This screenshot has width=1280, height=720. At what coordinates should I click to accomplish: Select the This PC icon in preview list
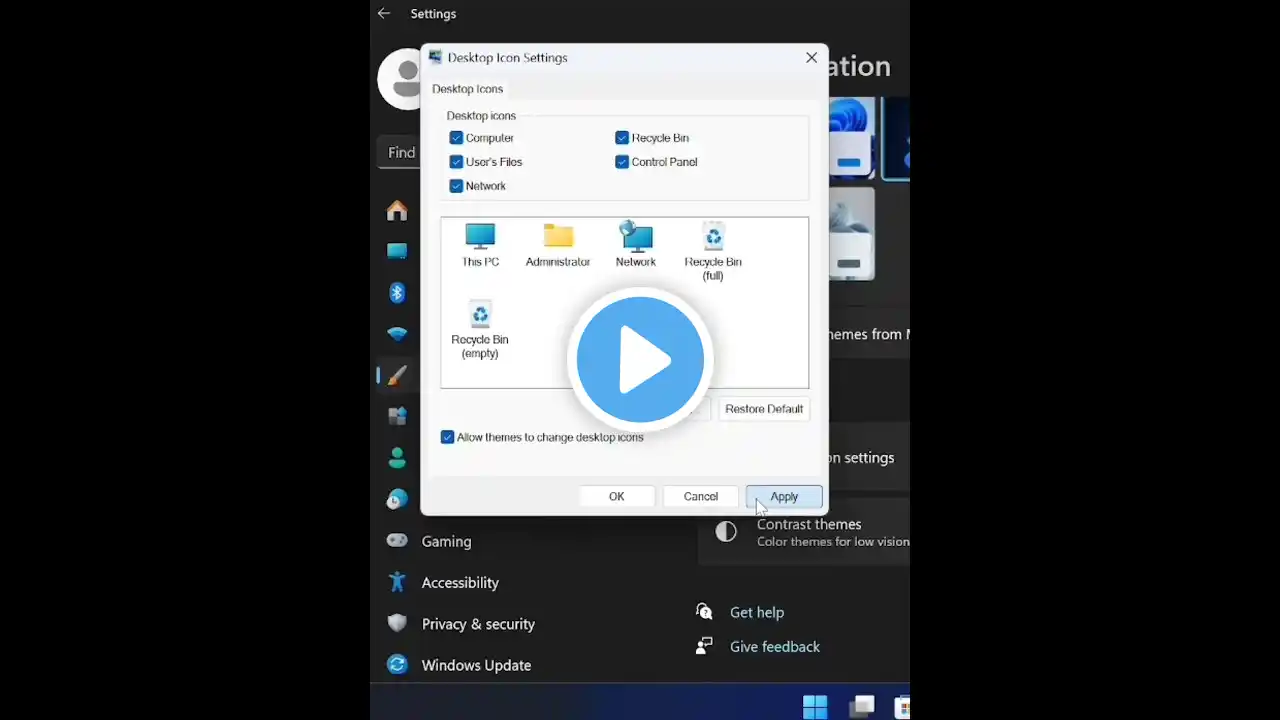tap(480, 245)
